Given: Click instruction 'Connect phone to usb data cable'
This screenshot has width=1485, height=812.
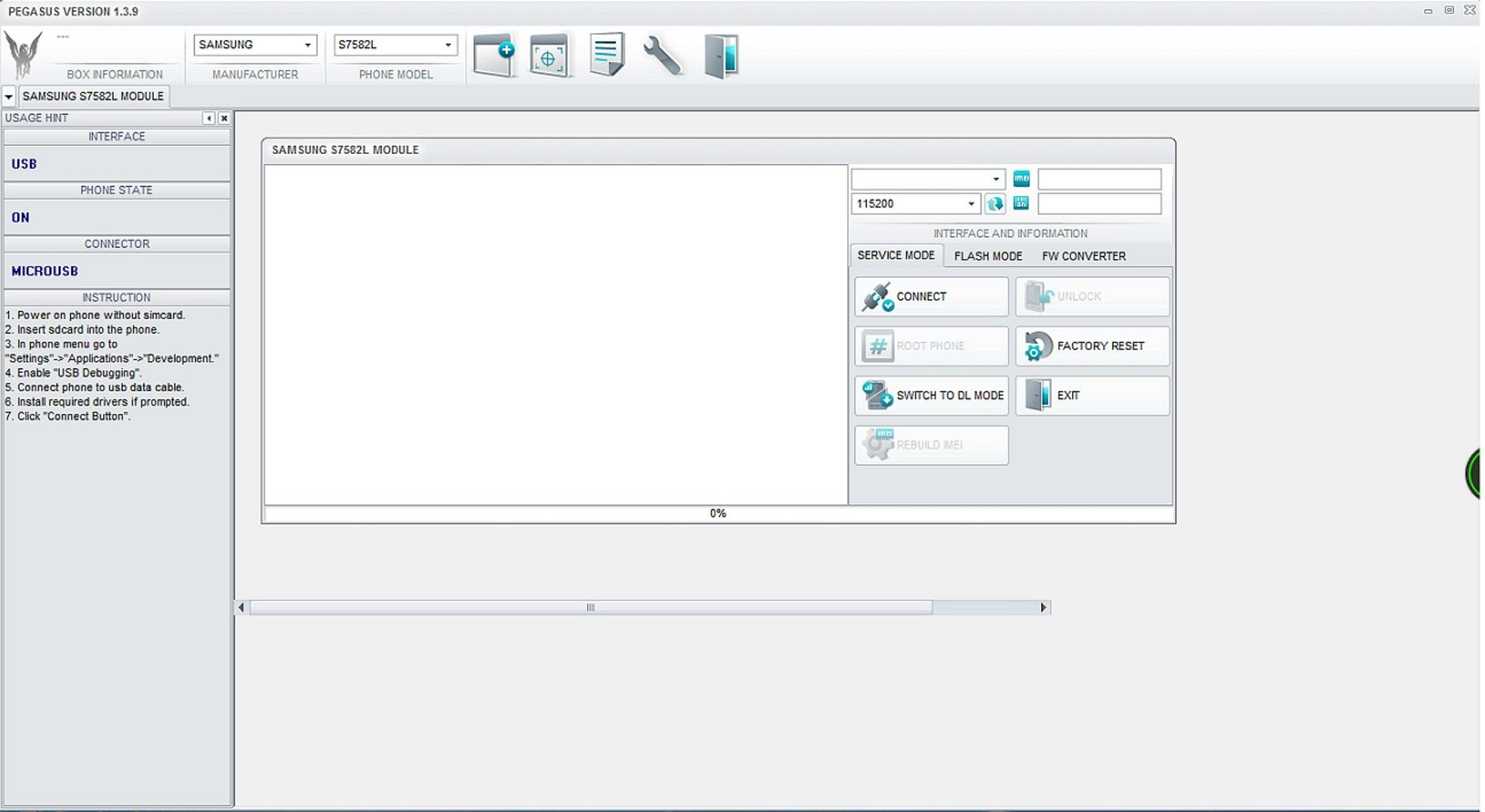Looking at the screenshot, I should point(94,387).
